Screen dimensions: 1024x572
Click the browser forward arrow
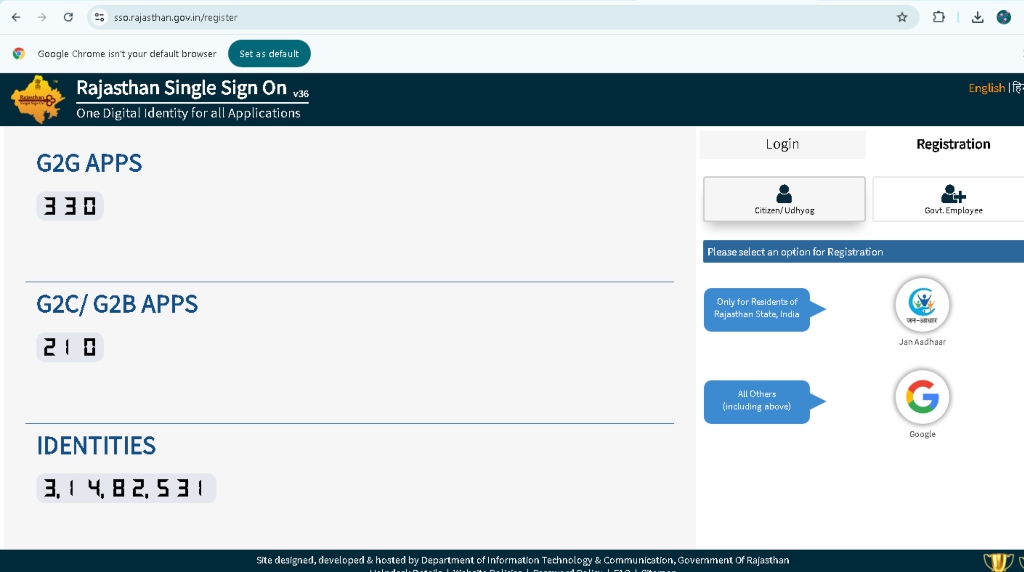click(42, 18)
